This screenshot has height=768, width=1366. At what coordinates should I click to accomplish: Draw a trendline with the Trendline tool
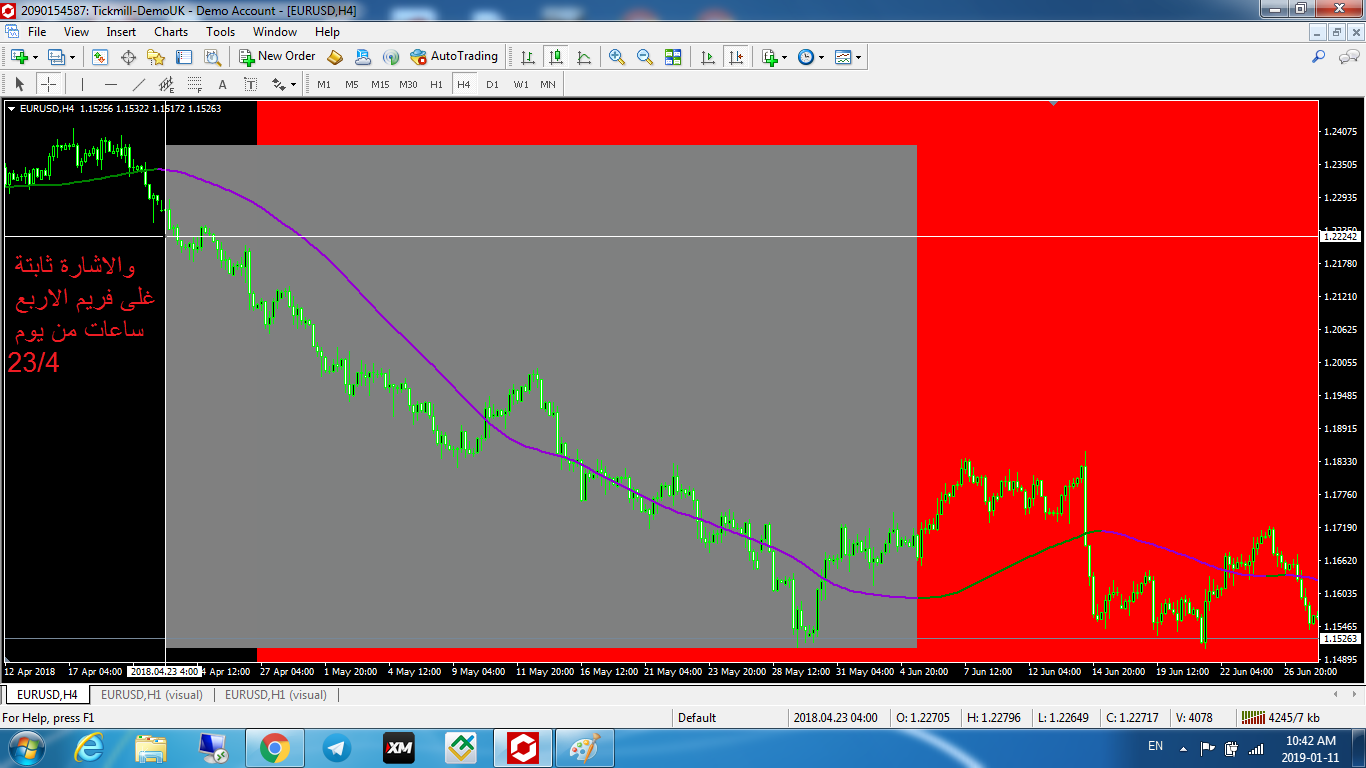pyautogui.click(x=139, y=84)
